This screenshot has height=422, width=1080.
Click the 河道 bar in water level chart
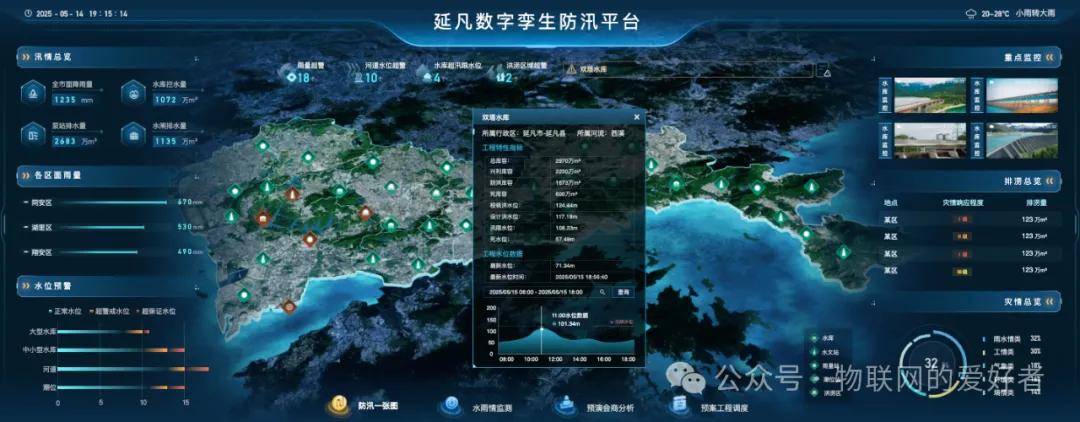133,369
